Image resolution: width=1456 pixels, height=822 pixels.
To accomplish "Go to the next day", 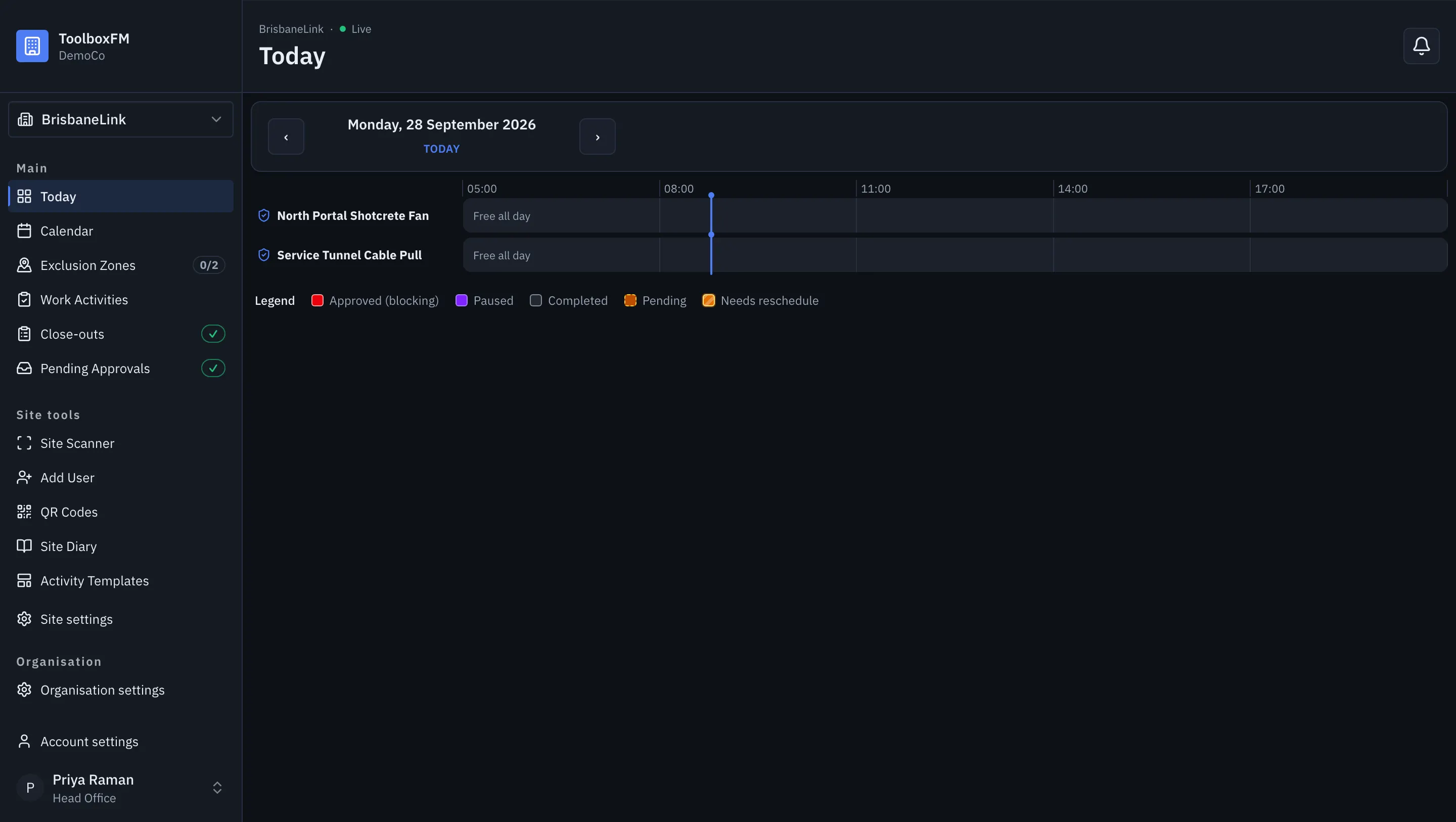I will tap(598, 137).
